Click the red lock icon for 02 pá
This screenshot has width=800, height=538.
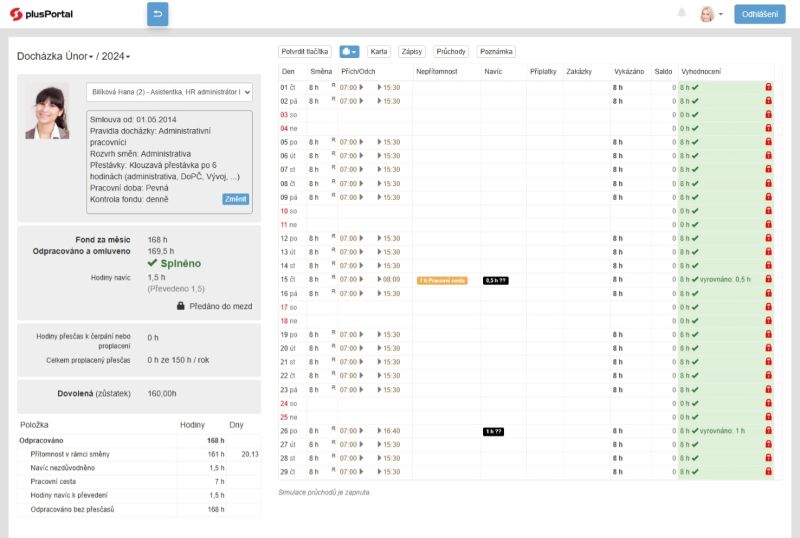coord(768,101)
